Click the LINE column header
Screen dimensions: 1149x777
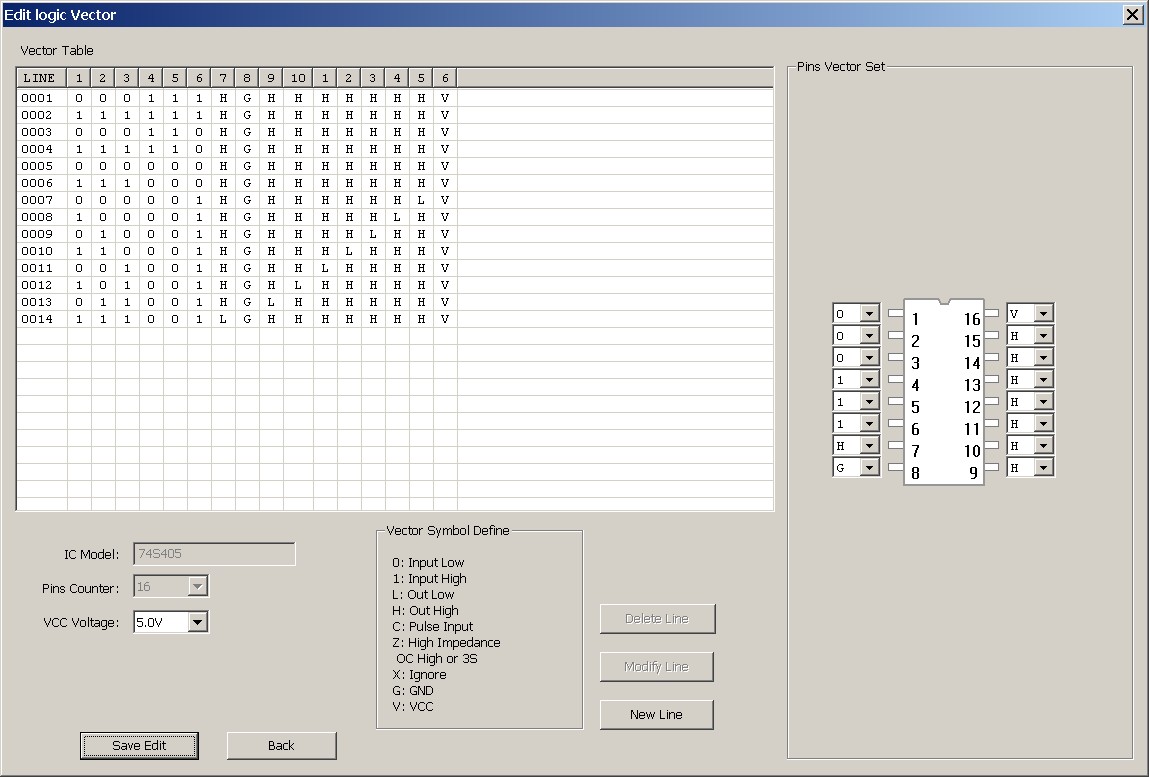40,78
